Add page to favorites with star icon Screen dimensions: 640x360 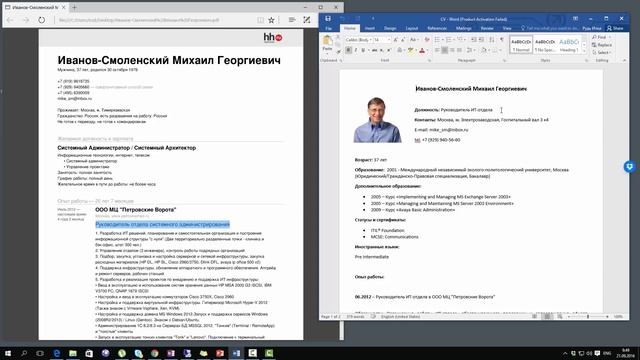(271, 20)
